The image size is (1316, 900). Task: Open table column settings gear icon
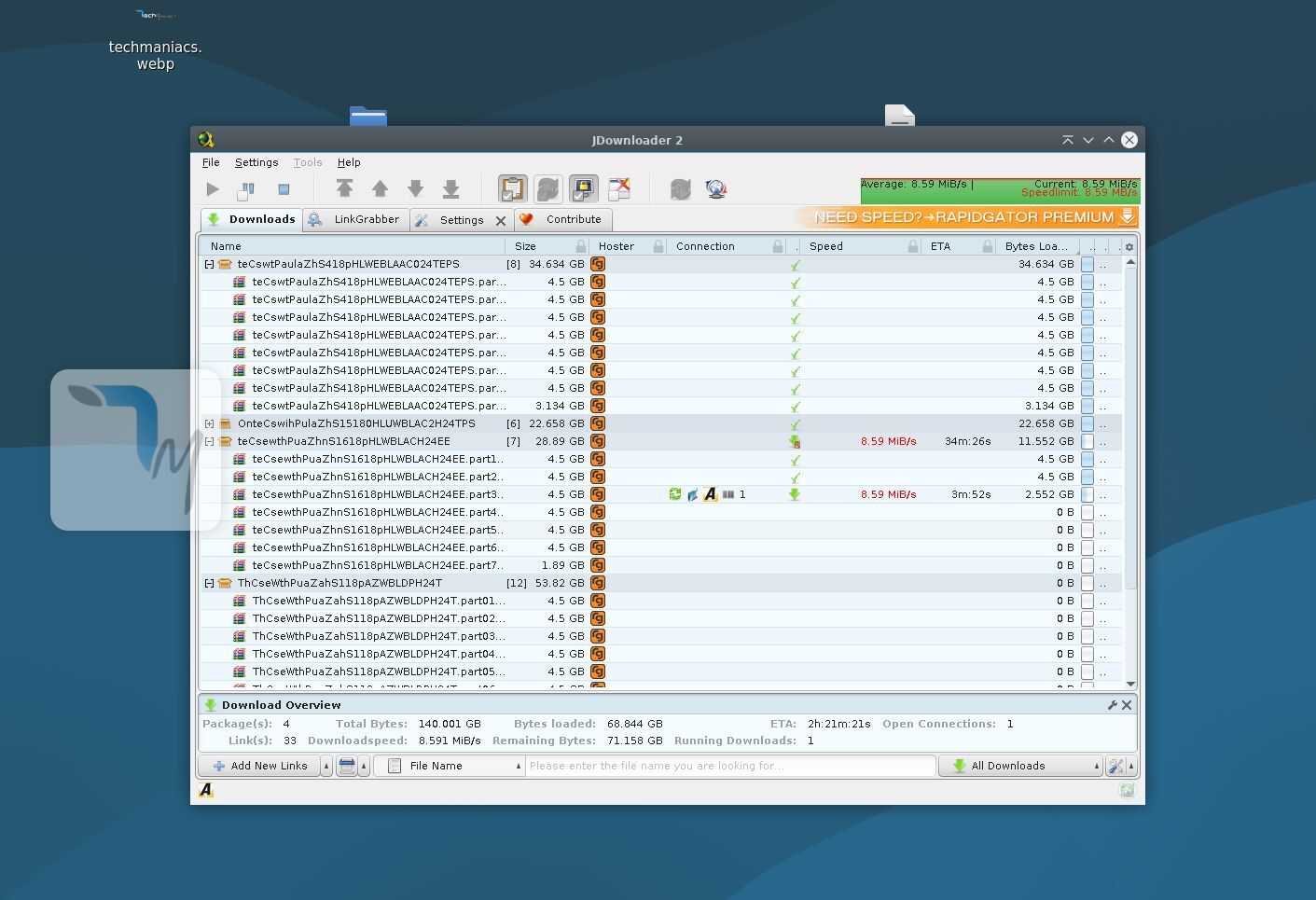pos(1129,247)
